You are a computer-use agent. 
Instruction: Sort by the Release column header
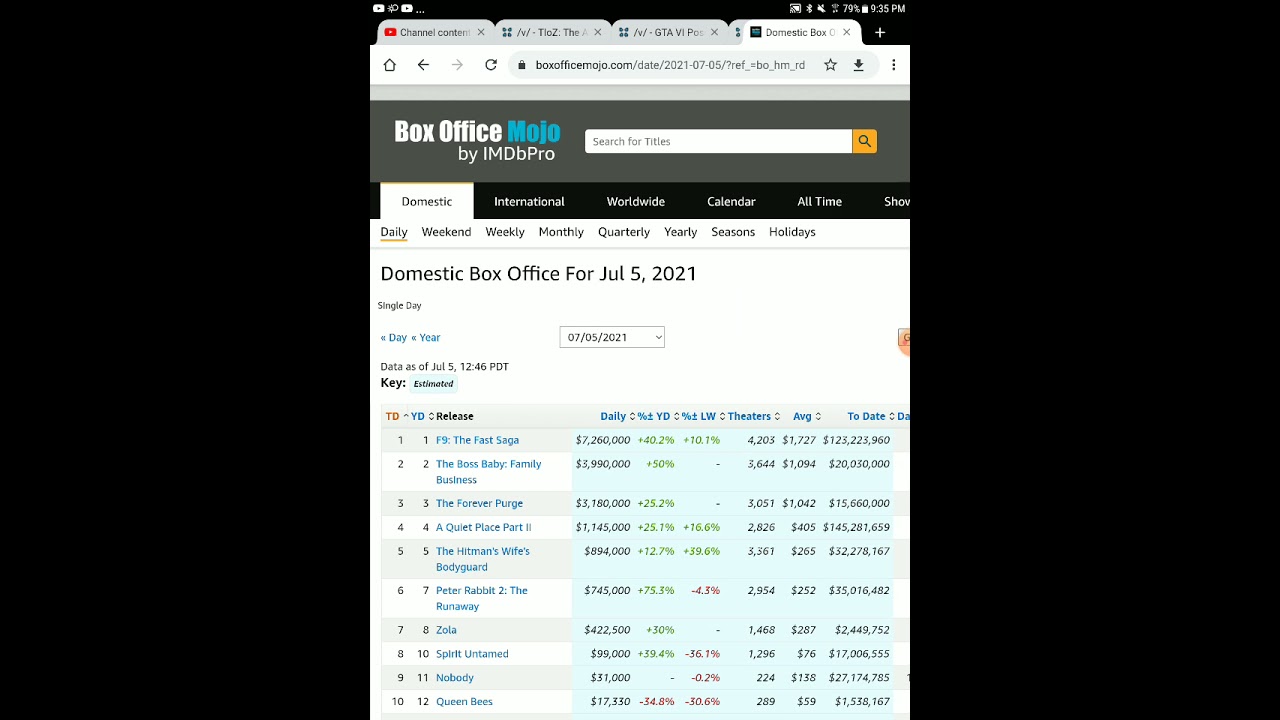click(x=455, y=416)
